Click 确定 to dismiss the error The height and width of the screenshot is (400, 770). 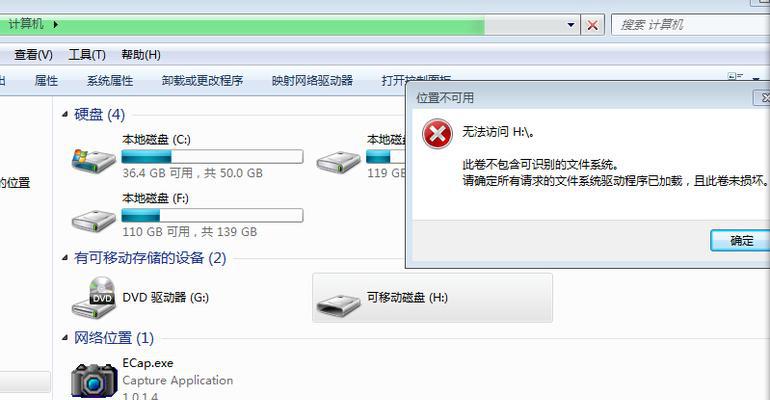point(740,240)
